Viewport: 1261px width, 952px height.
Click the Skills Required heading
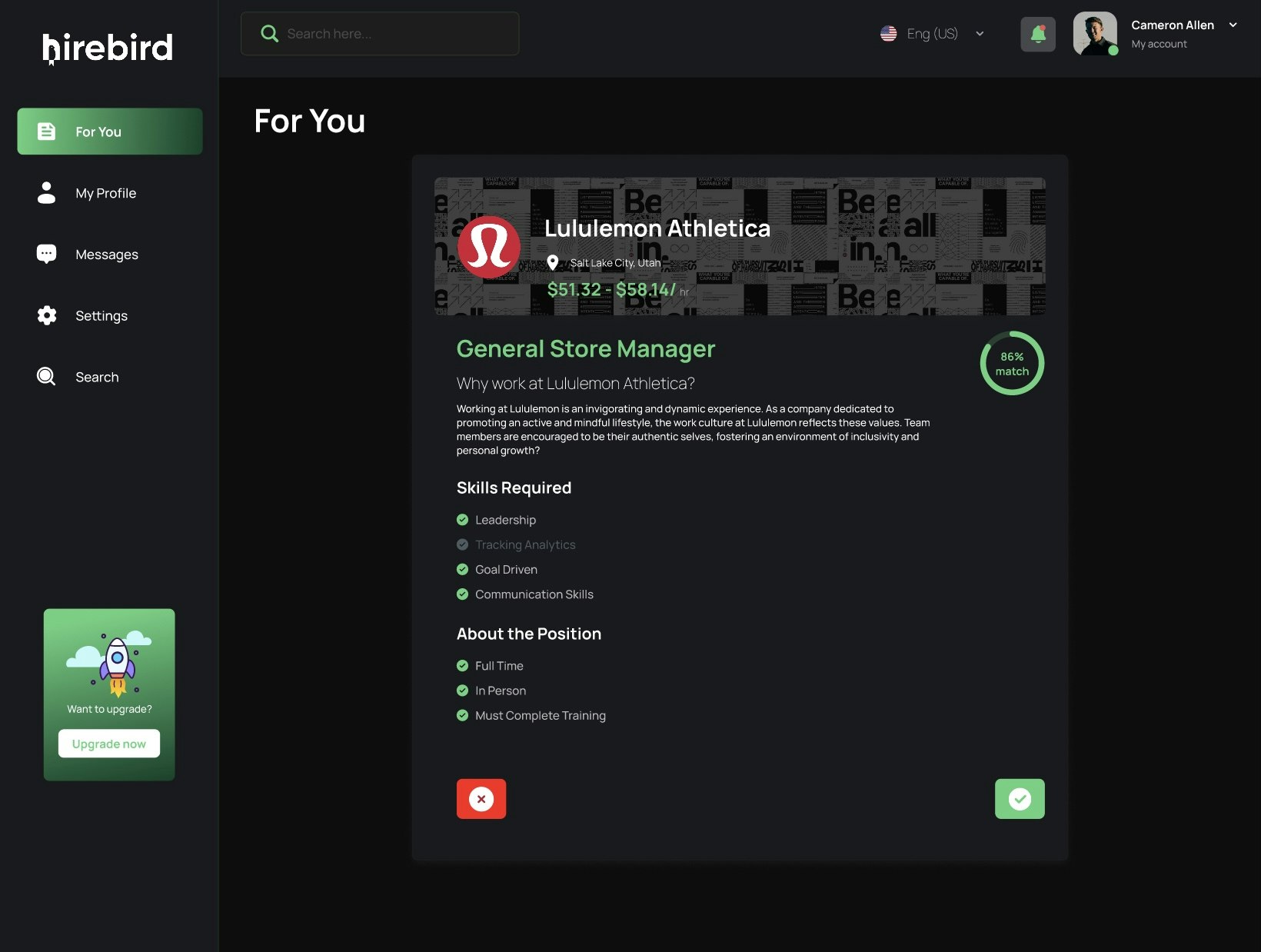click(514, 488)
